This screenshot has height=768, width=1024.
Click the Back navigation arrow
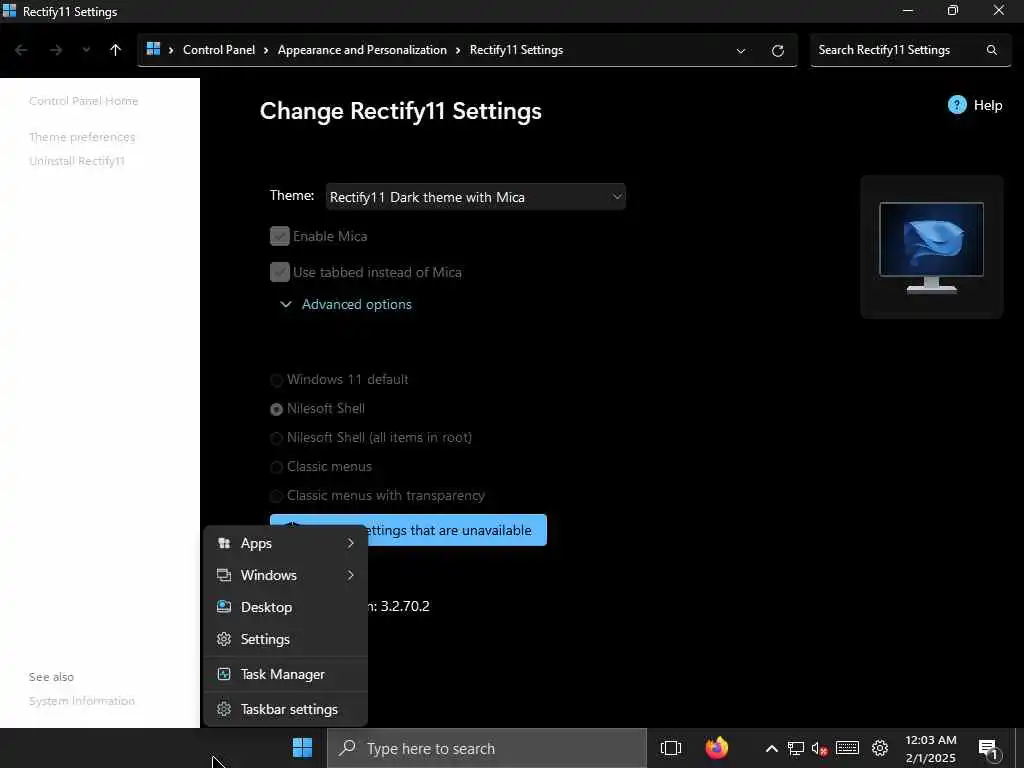pos(21,50)
